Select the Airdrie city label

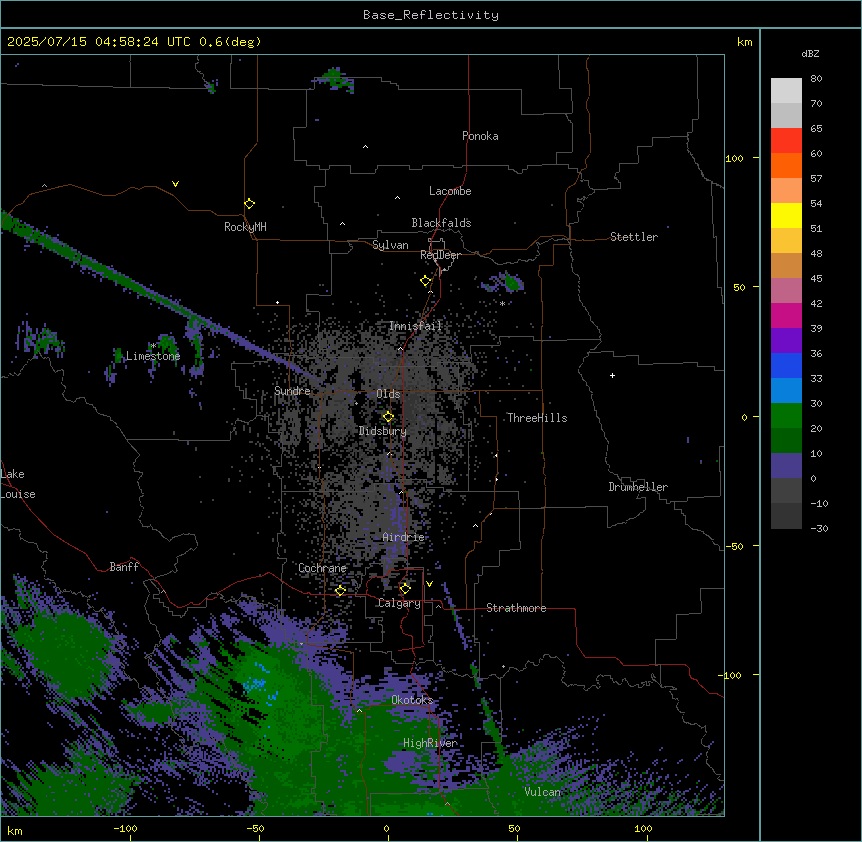(x=404, y=537)
